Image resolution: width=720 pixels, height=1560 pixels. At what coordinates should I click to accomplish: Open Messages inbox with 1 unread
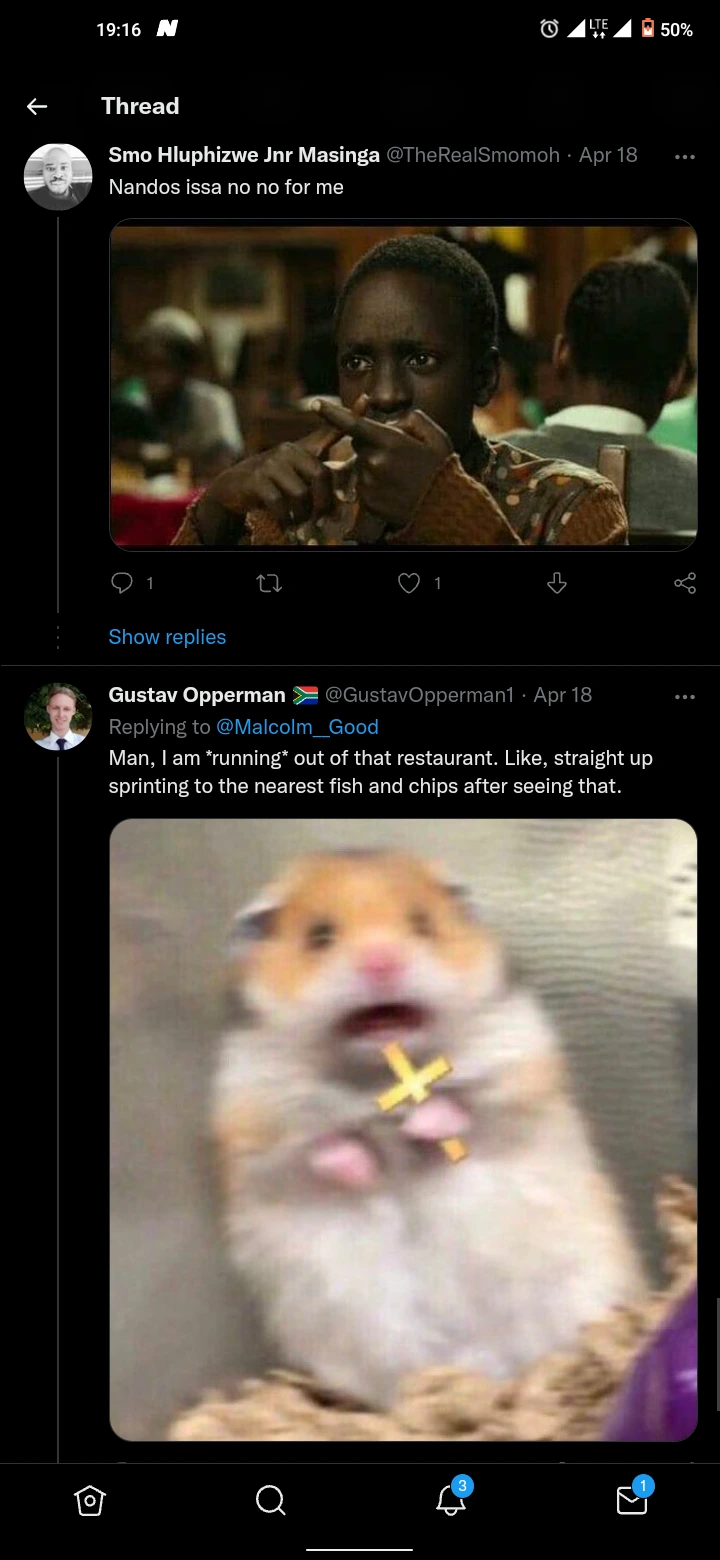(632, 1500)
